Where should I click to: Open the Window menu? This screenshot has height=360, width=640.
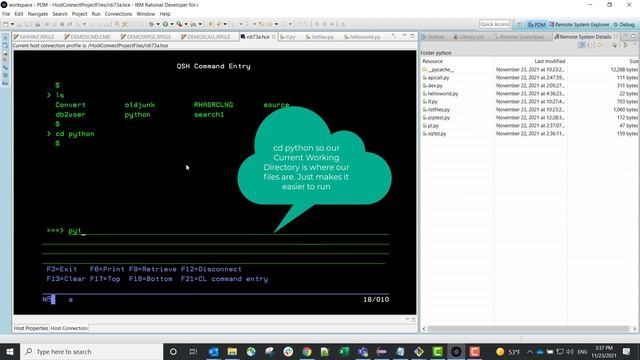click(x=146, y=14)
